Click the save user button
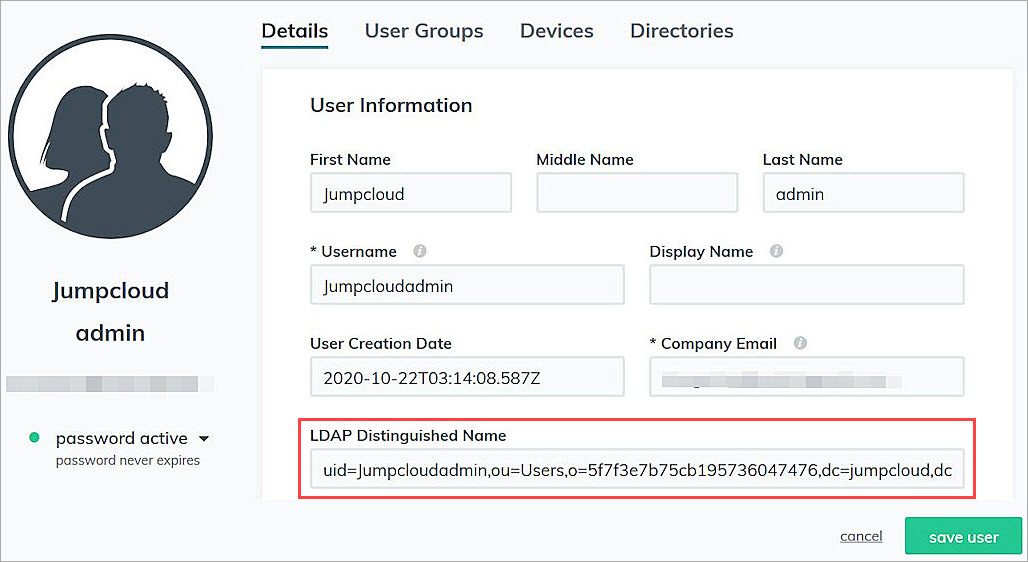 (x=963, y=536)
